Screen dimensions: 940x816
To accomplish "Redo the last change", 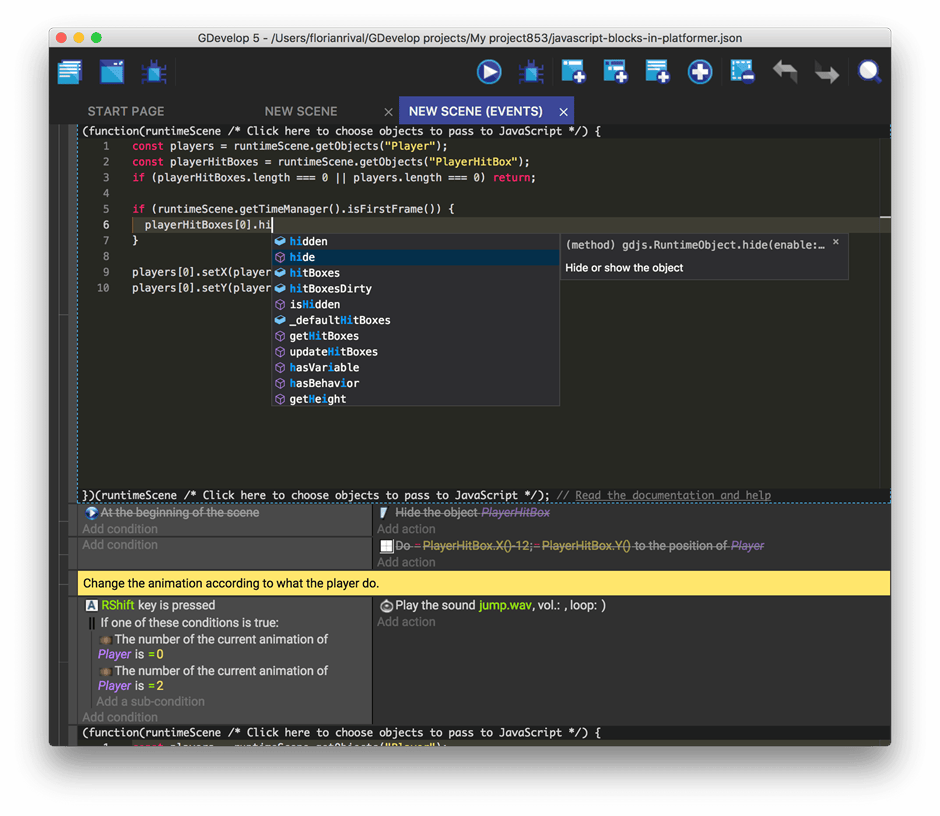I will click(827, 72).
